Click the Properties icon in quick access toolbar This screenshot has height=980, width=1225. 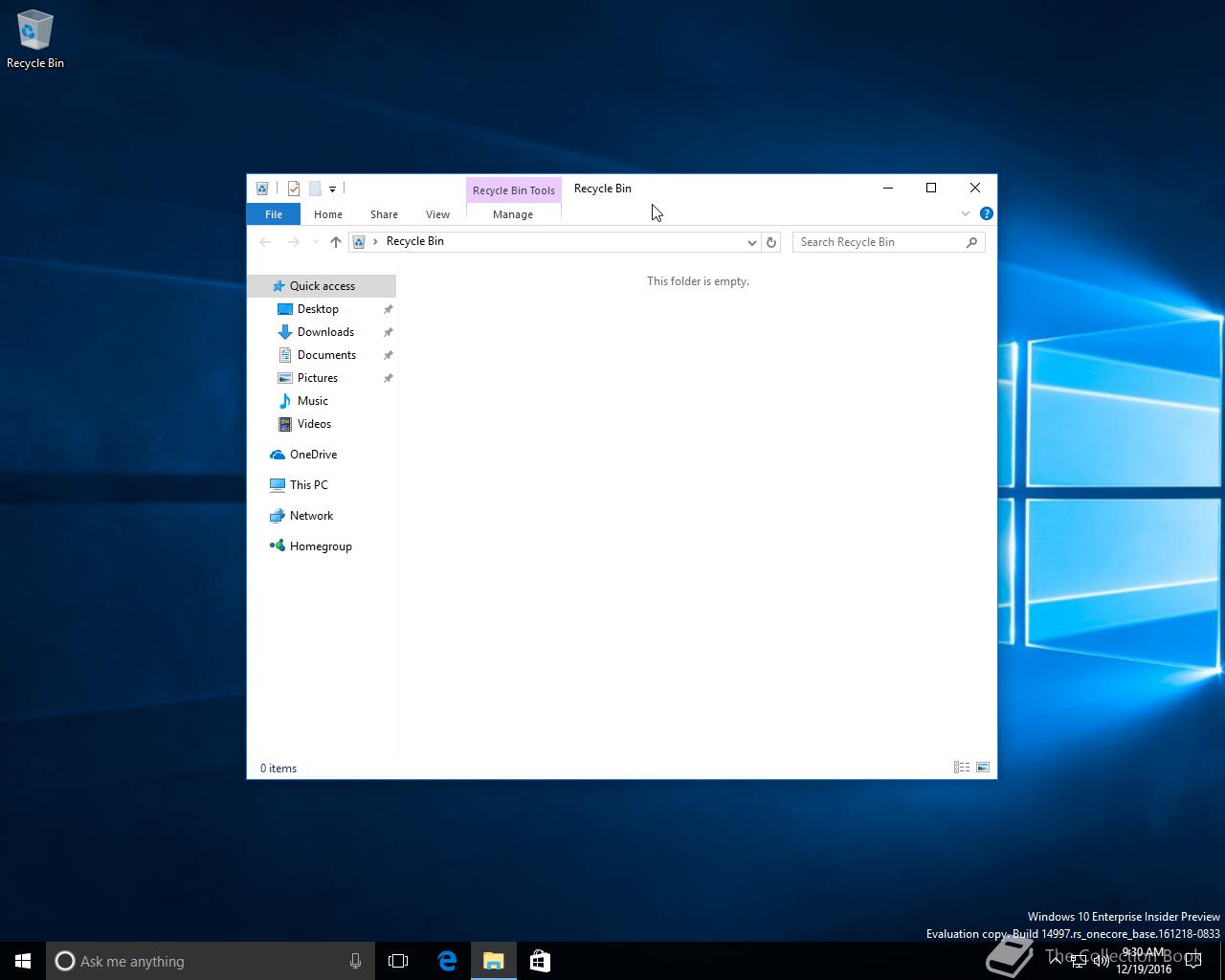click(x=294, y=189)
